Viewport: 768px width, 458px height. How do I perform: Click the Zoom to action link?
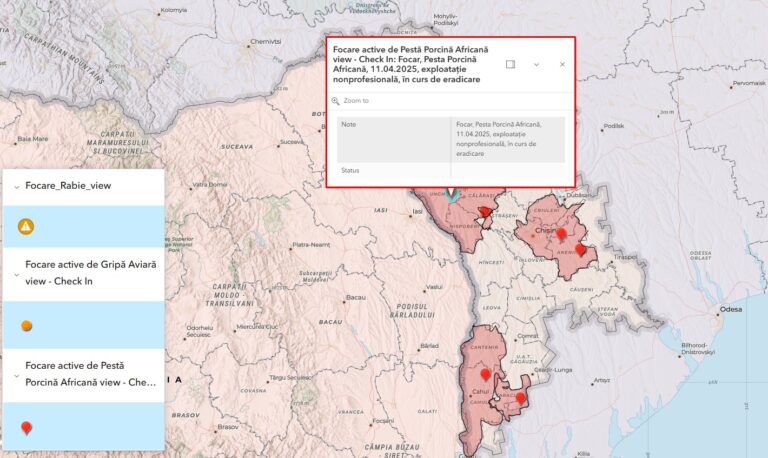(355, 101)
